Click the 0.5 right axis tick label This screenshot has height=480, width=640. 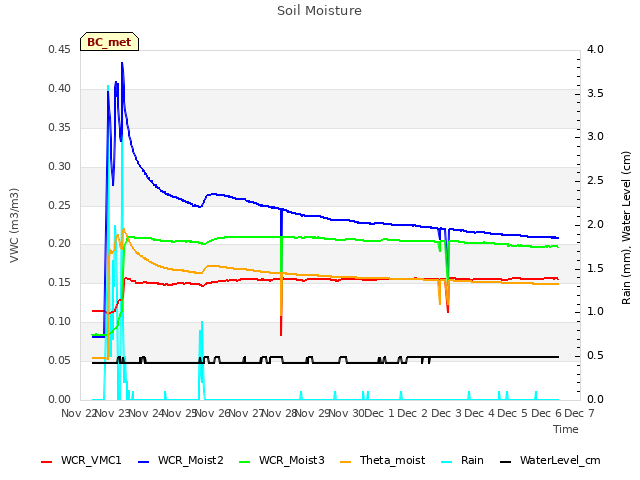pyautogui.click(x=595, y=356)
